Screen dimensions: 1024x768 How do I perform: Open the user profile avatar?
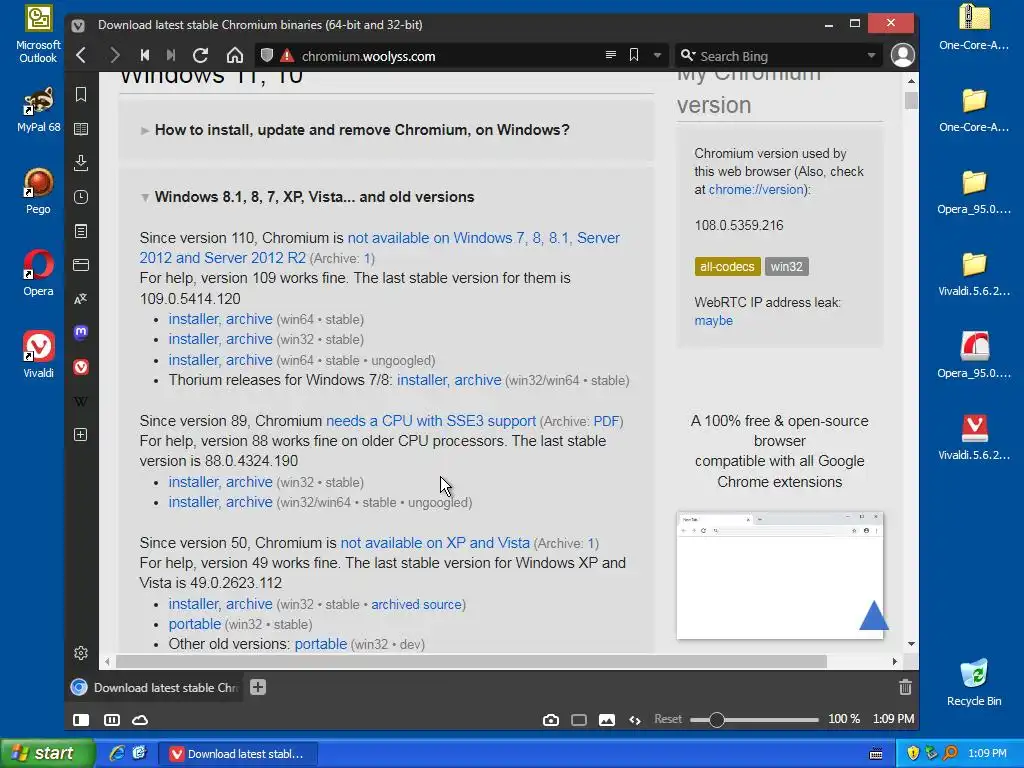(903, 56)
